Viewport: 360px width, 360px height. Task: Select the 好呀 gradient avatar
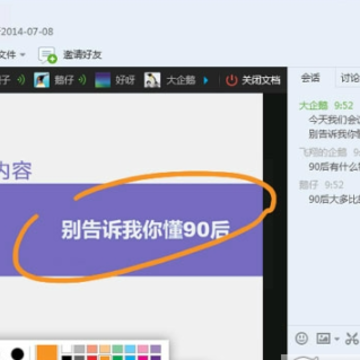pos(102,80)
